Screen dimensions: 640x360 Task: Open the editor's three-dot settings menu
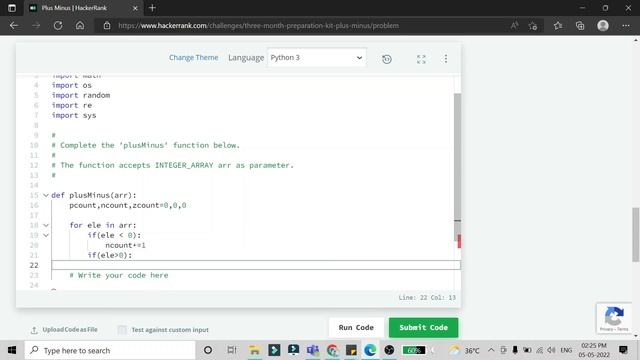pyautogui.click(x=446, y=59)
